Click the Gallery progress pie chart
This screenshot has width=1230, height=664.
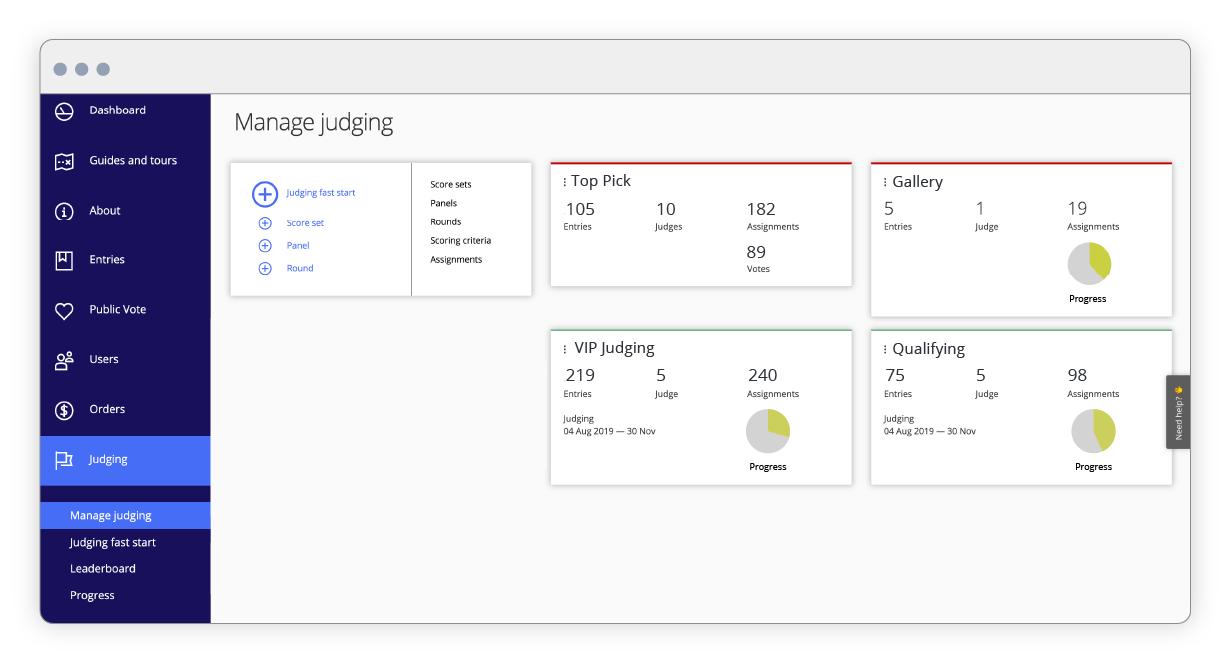point(1088,264)
